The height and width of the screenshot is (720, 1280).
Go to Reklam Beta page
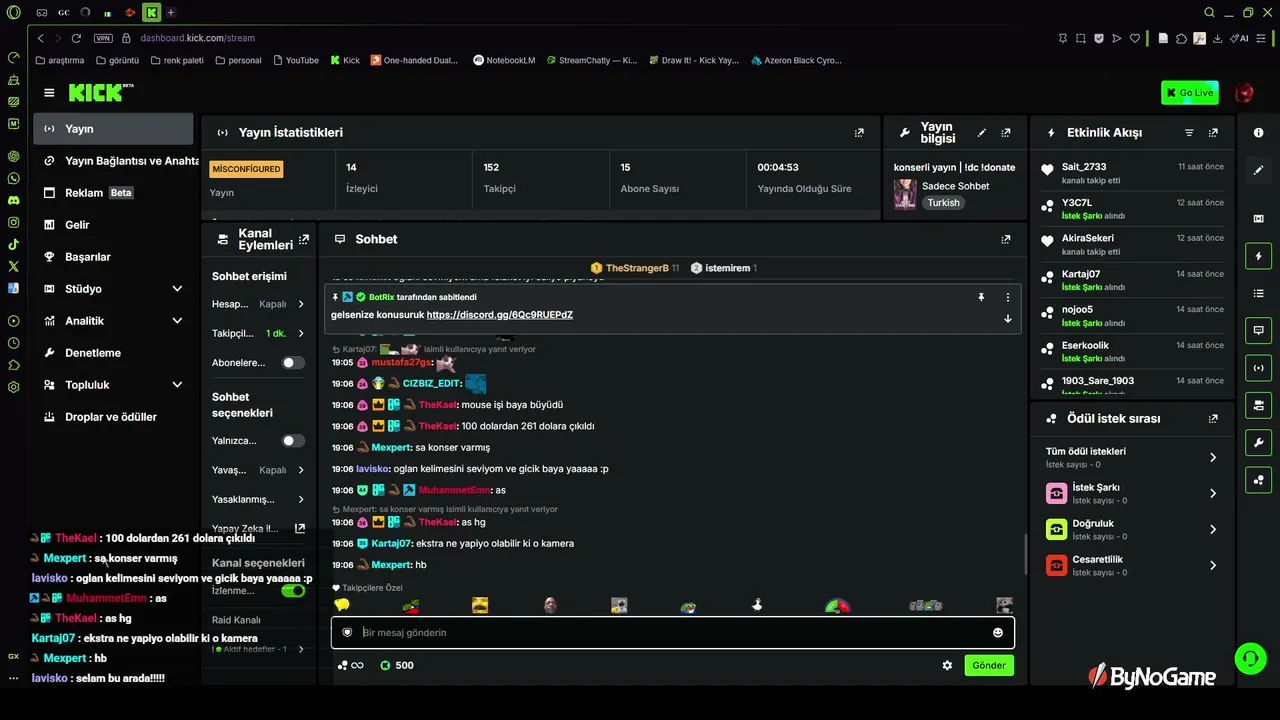coord(113,193)
